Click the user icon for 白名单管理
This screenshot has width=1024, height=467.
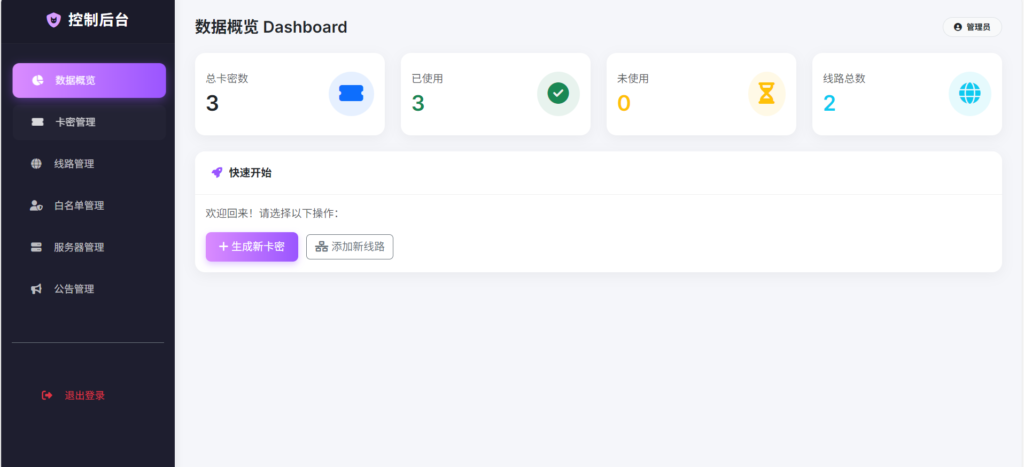click(36, 205)
